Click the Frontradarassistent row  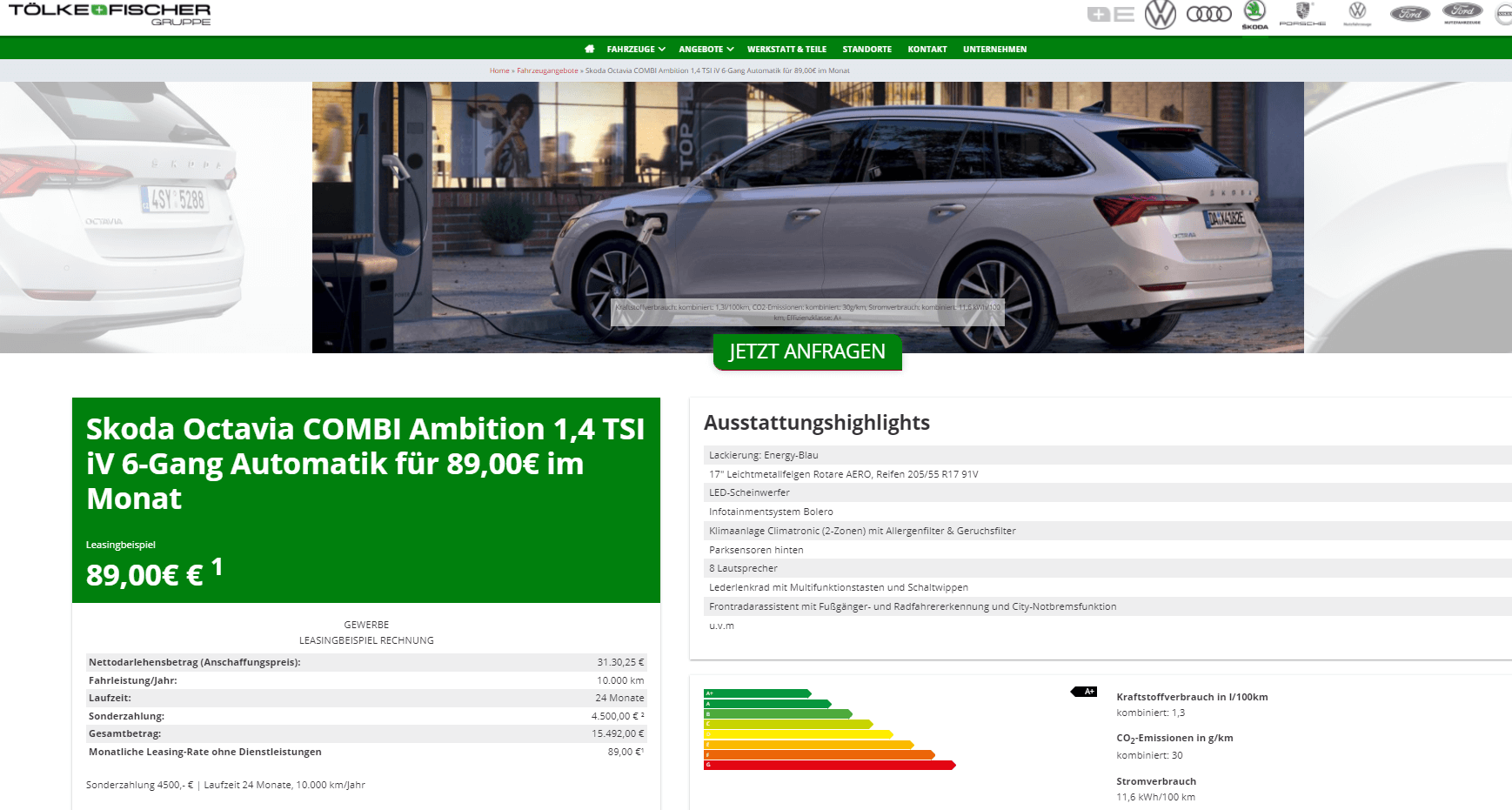point(1107,606)
